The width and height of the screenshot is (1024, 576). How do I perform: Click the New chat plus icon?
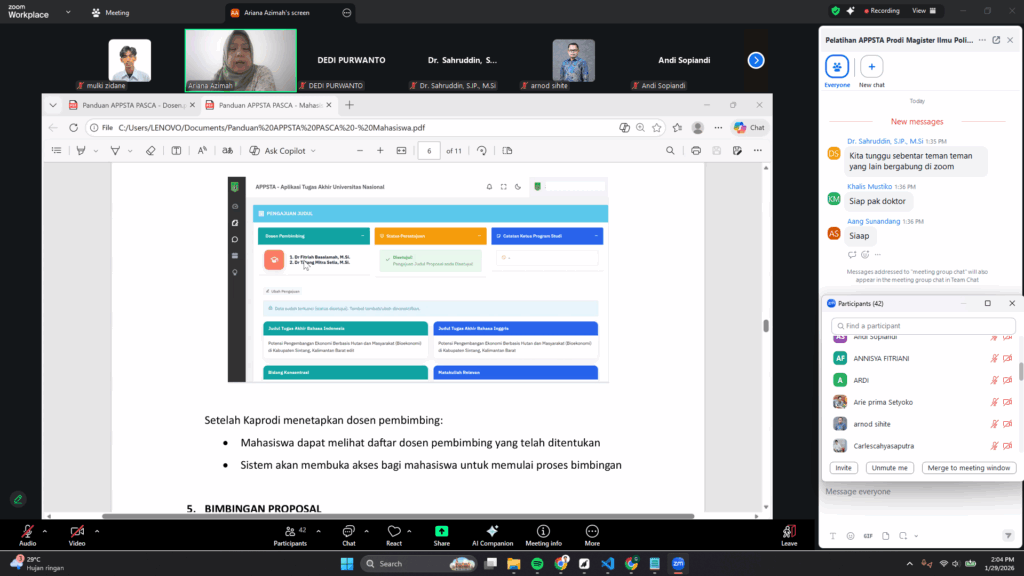(872, 67)
